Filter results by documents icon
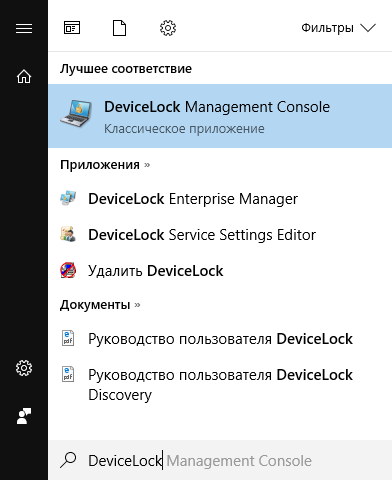Screen dimensions: 392x480 [x=120, y=28]
